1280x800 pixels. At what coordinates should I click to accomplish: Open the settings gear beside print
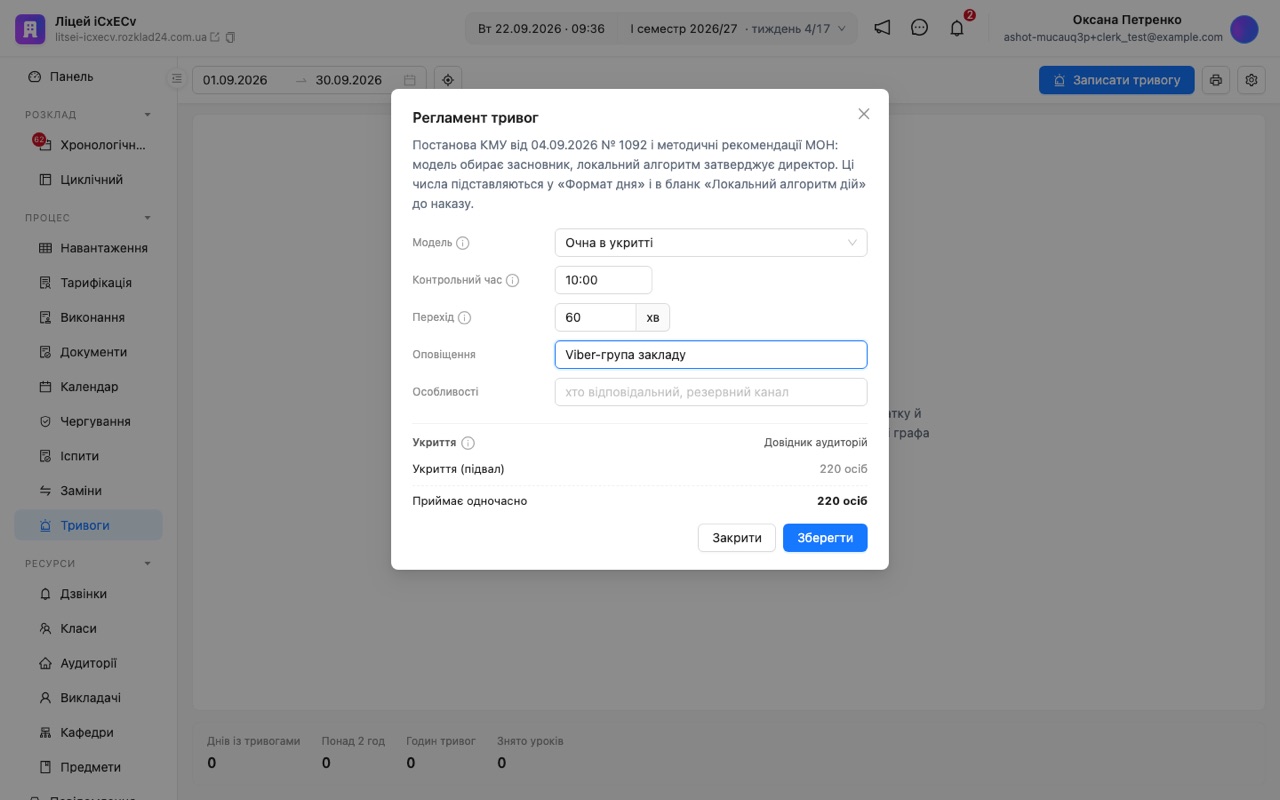[x=1251, y=80]
